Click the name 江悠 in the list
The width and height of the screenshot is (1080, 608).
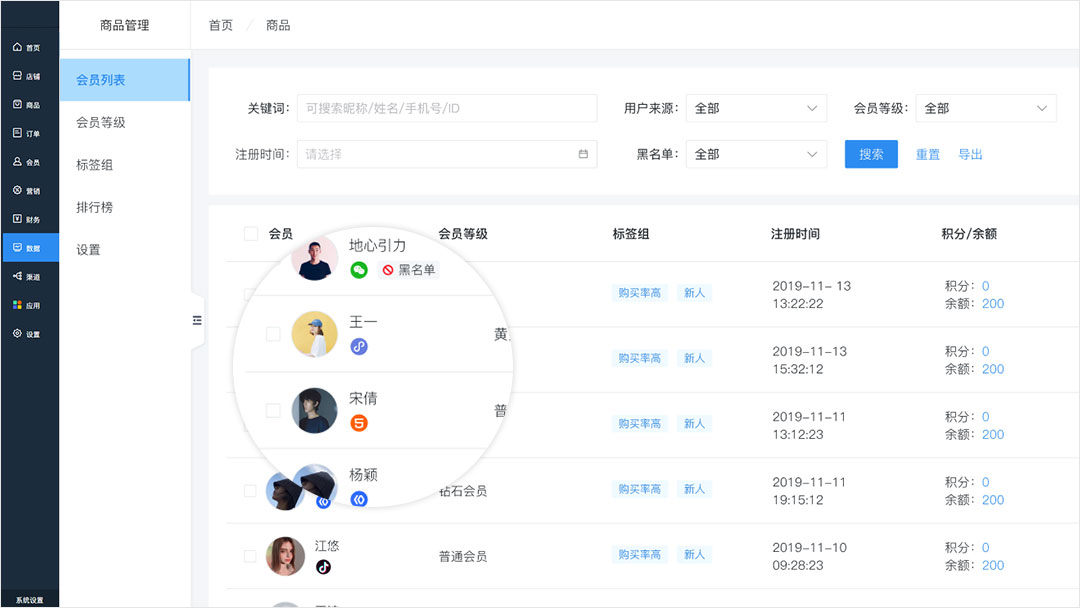click(x=327, y=546)
